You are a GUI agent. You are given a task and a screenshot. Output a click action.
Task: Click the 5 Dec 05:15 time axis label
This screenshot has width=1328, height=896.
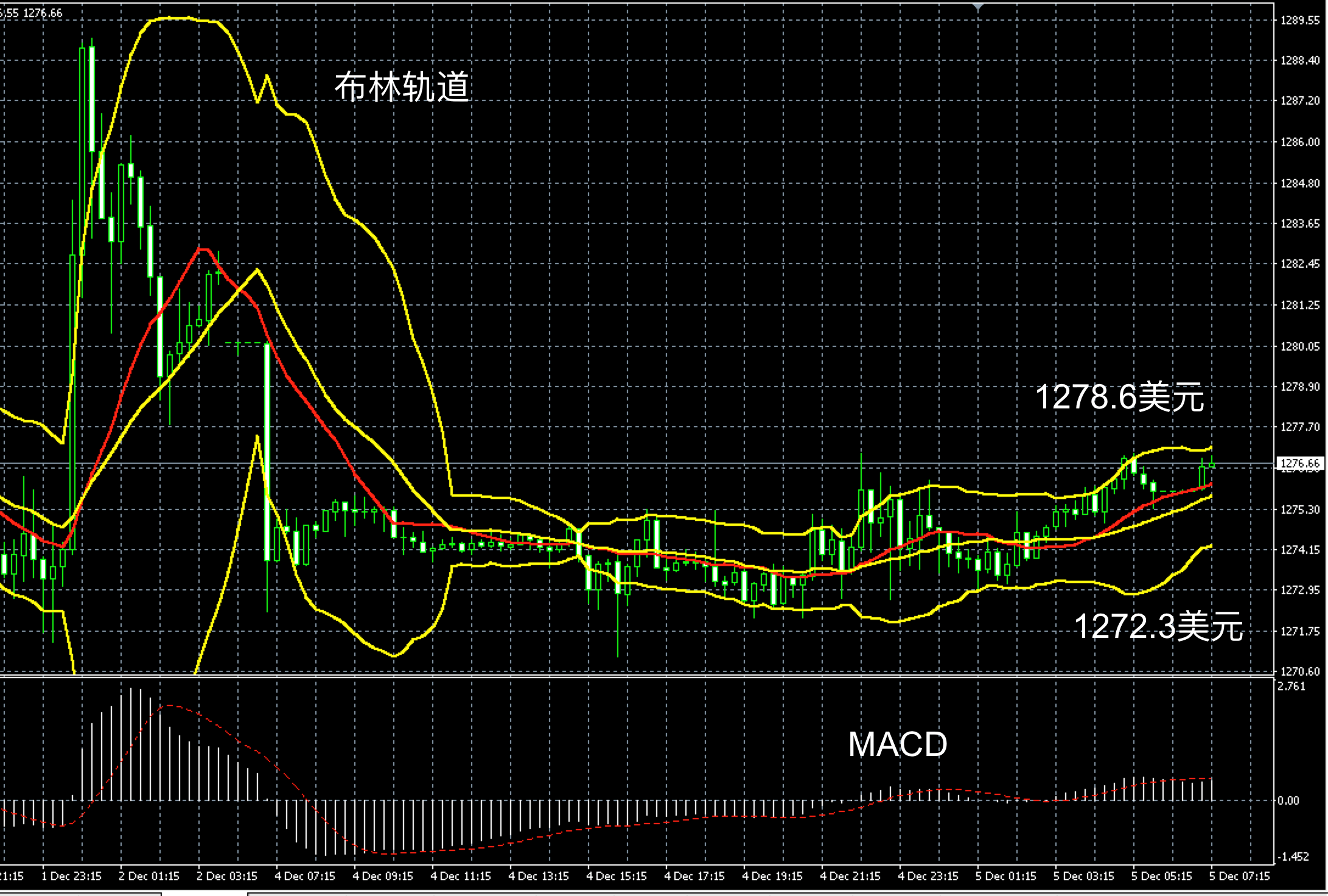click(x=1161, y=877)
